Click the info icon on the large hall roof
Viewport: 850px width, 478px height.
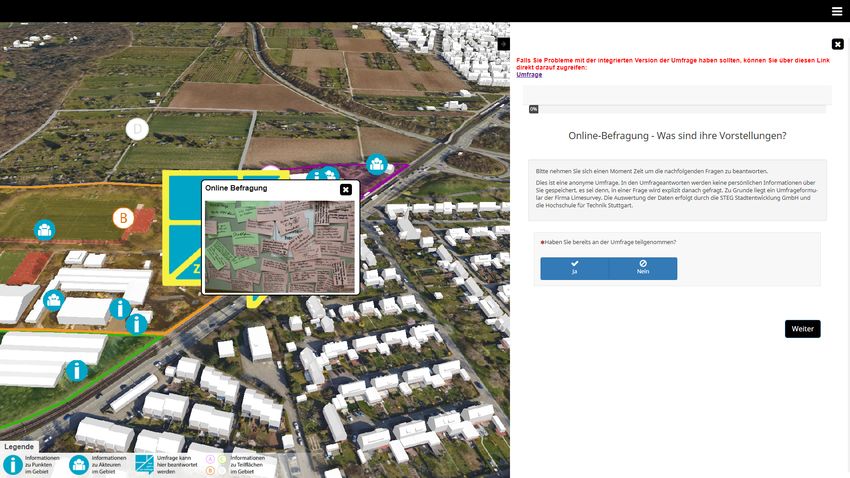tap(76, 371)
